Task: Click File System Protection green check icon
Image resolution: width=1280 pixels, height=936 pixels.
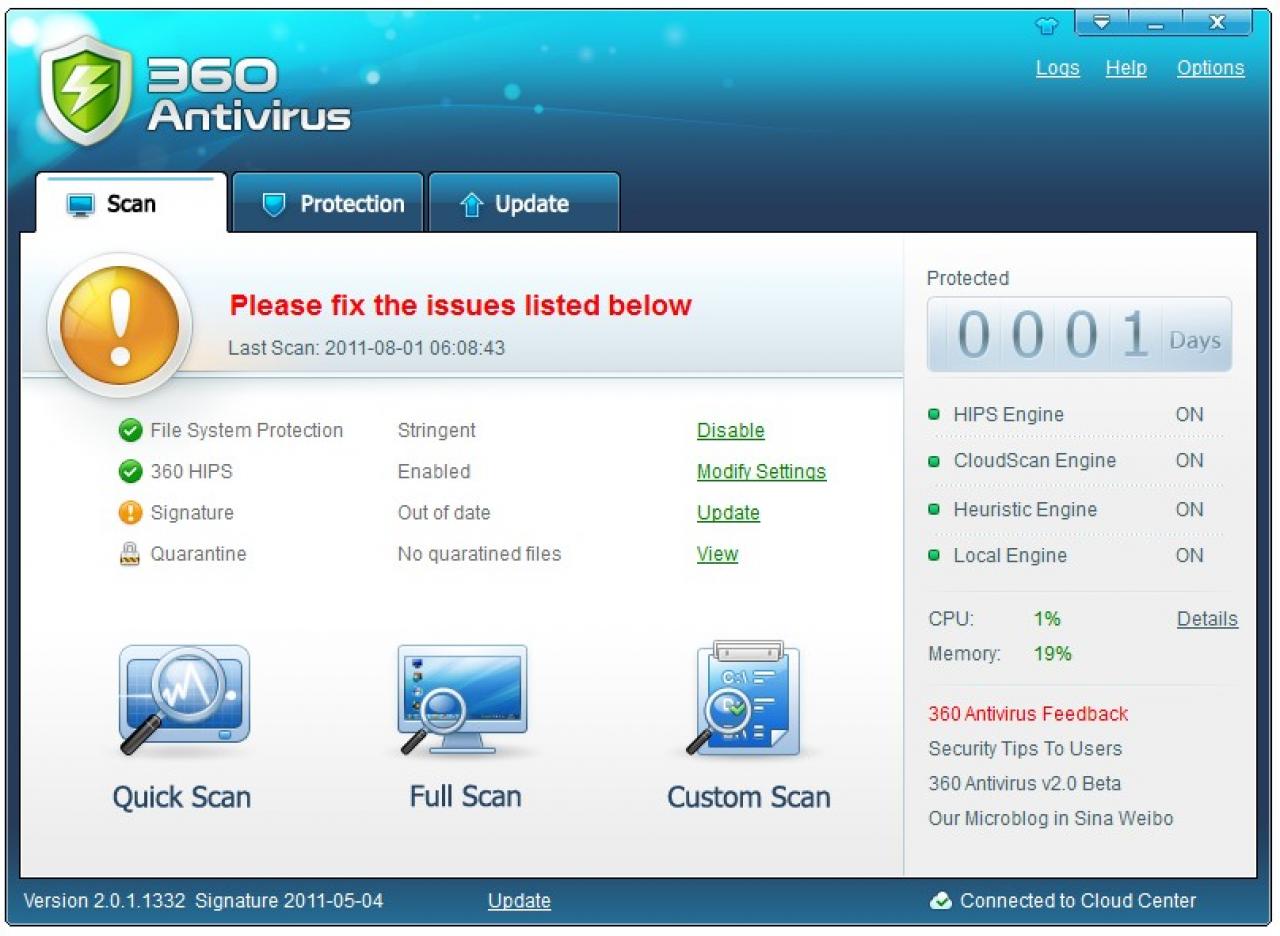Action: (130, 431)
